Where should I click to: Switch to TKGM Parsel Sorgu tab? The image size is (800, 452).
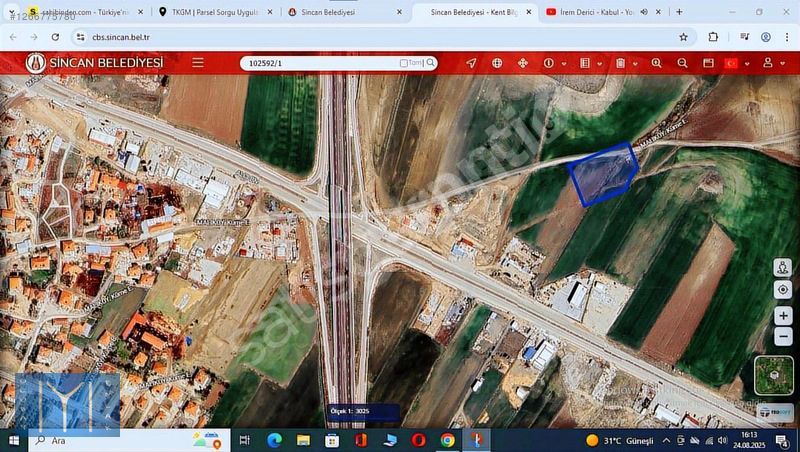coord(210,12)
